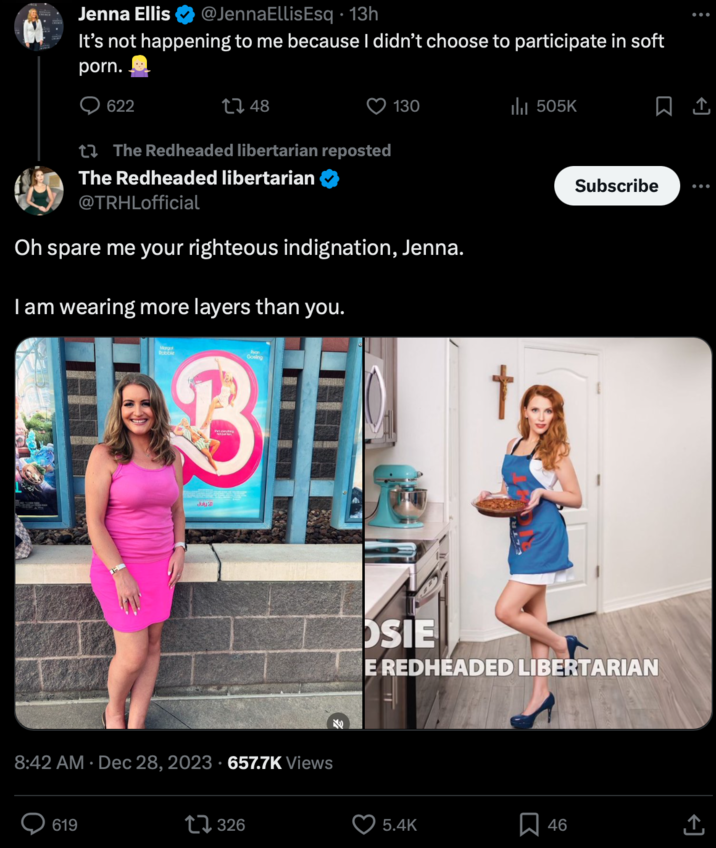Unmute the video on left image
Viewport: 716px width, 848px height.
pos(339,721)
